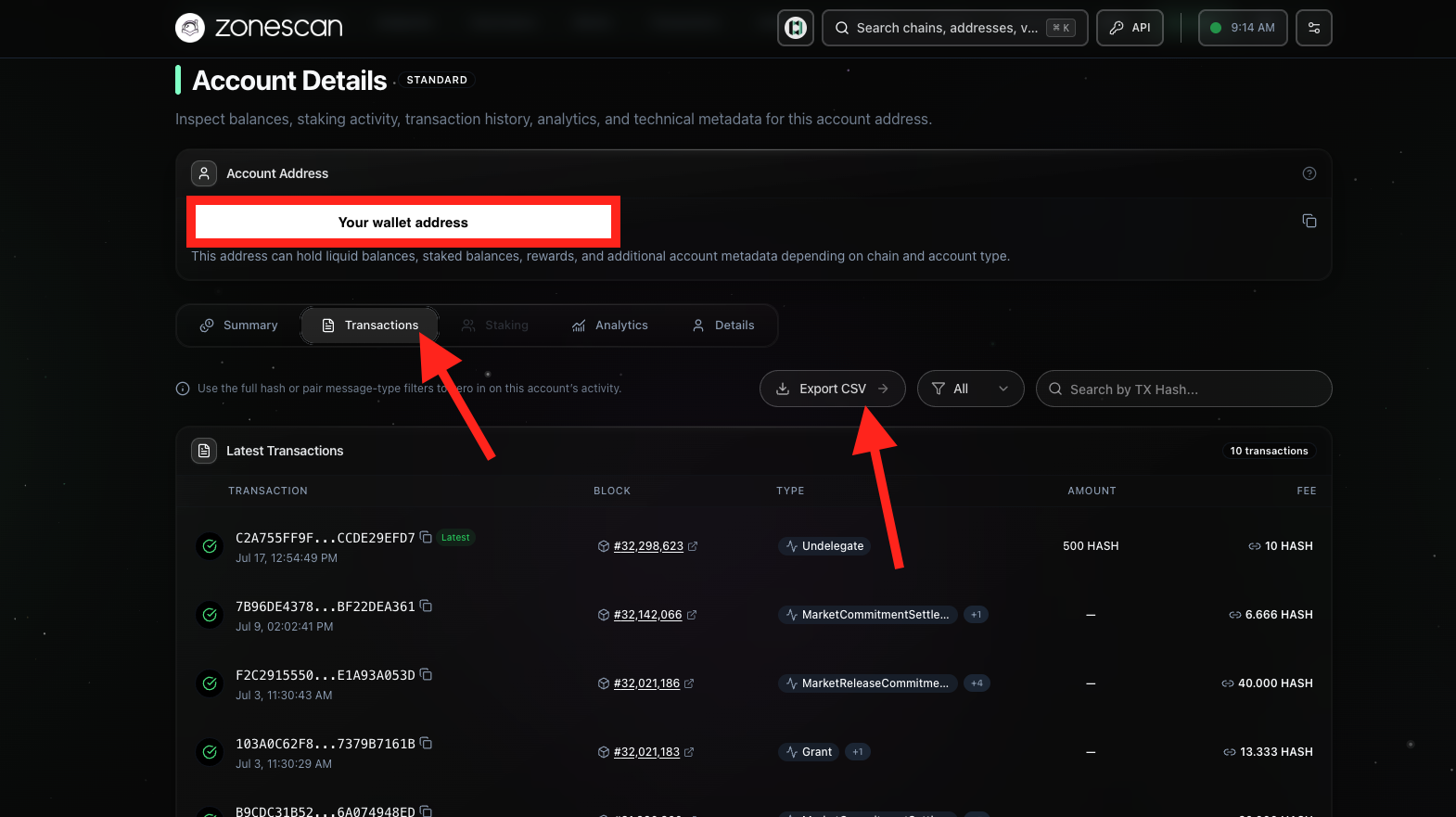
Task: Click the MarketCommitmentSettle type badge
Action: tap(867, 615)
